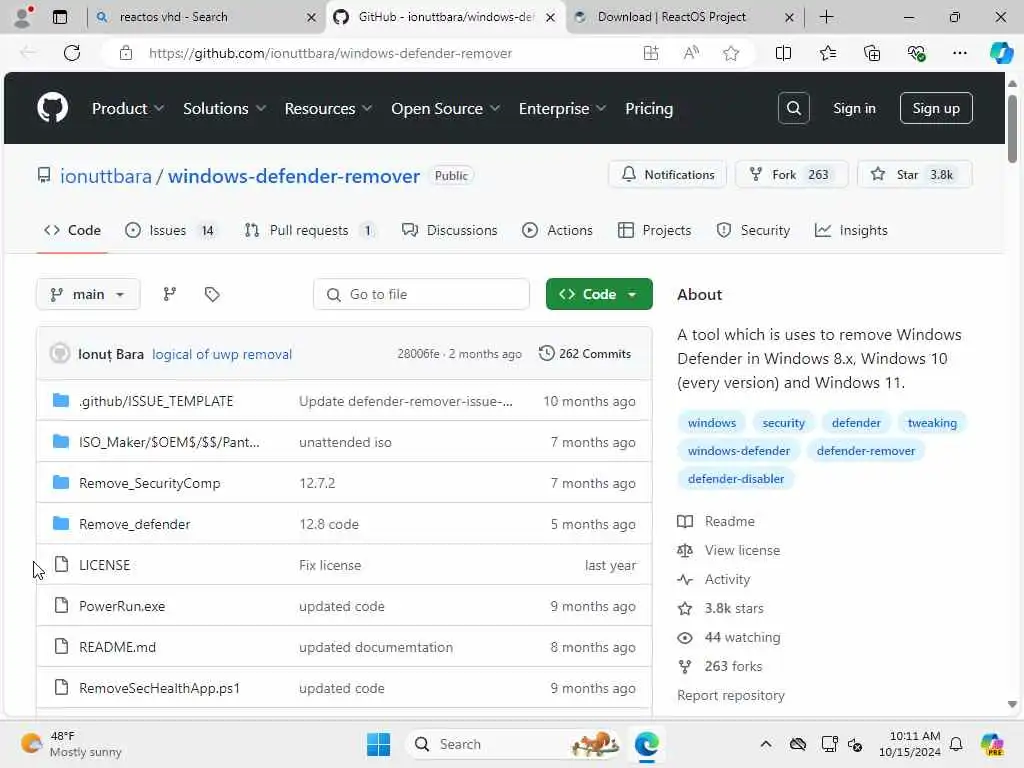
Task: Open the main branch dropdown
Action: pos(88,294)
